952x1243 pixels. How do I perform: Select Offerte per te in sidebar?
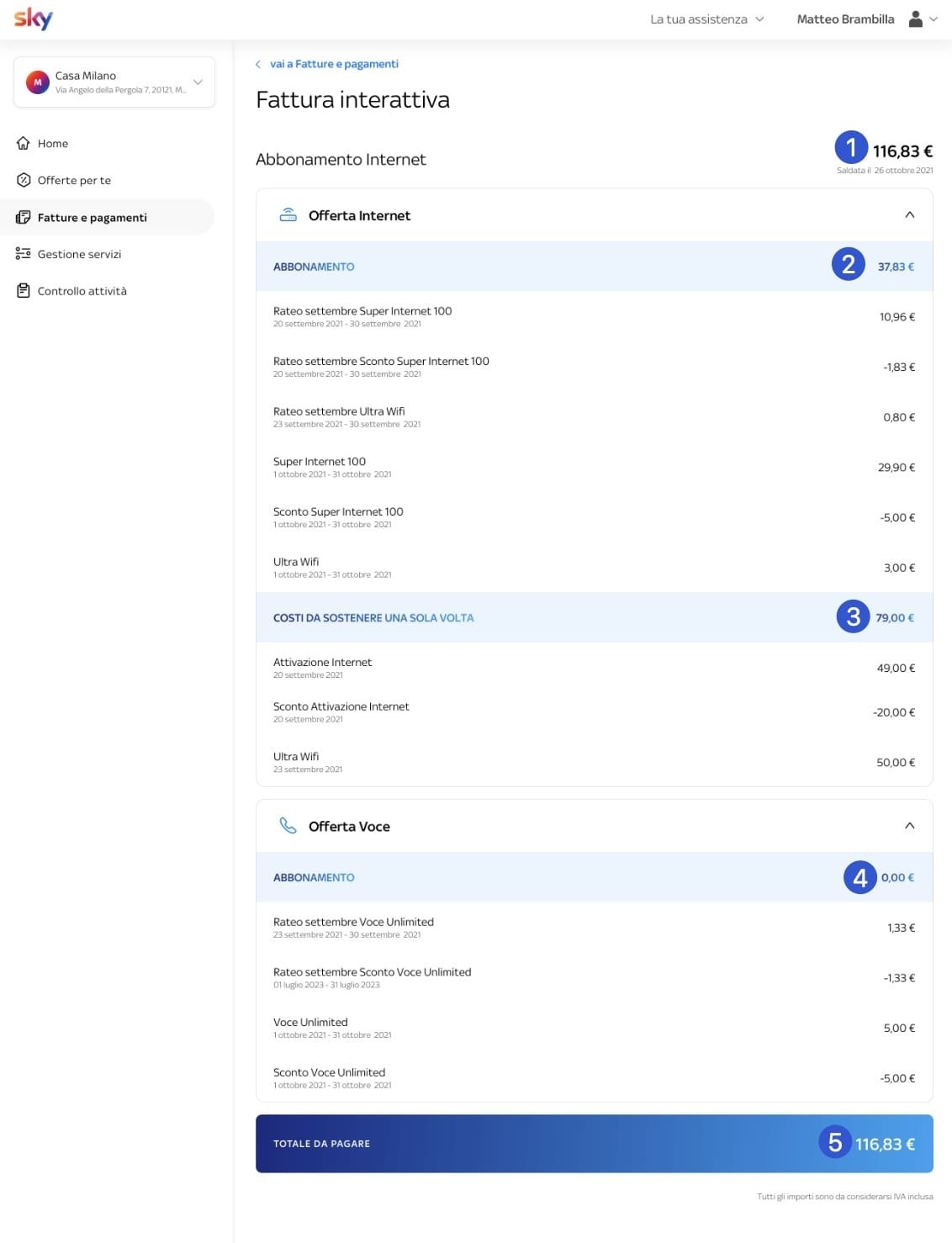(74, 180)
